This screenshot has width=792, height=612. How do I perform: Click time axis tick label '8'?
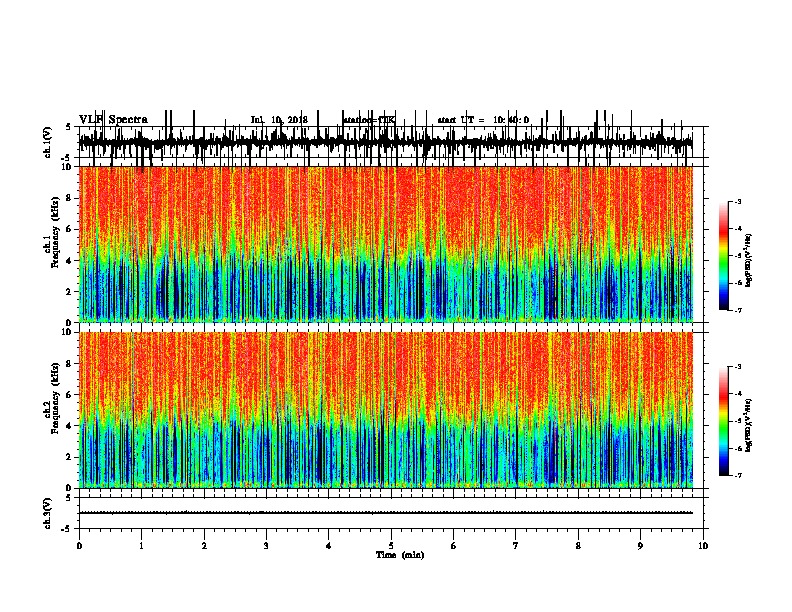[x=578, y=546]
